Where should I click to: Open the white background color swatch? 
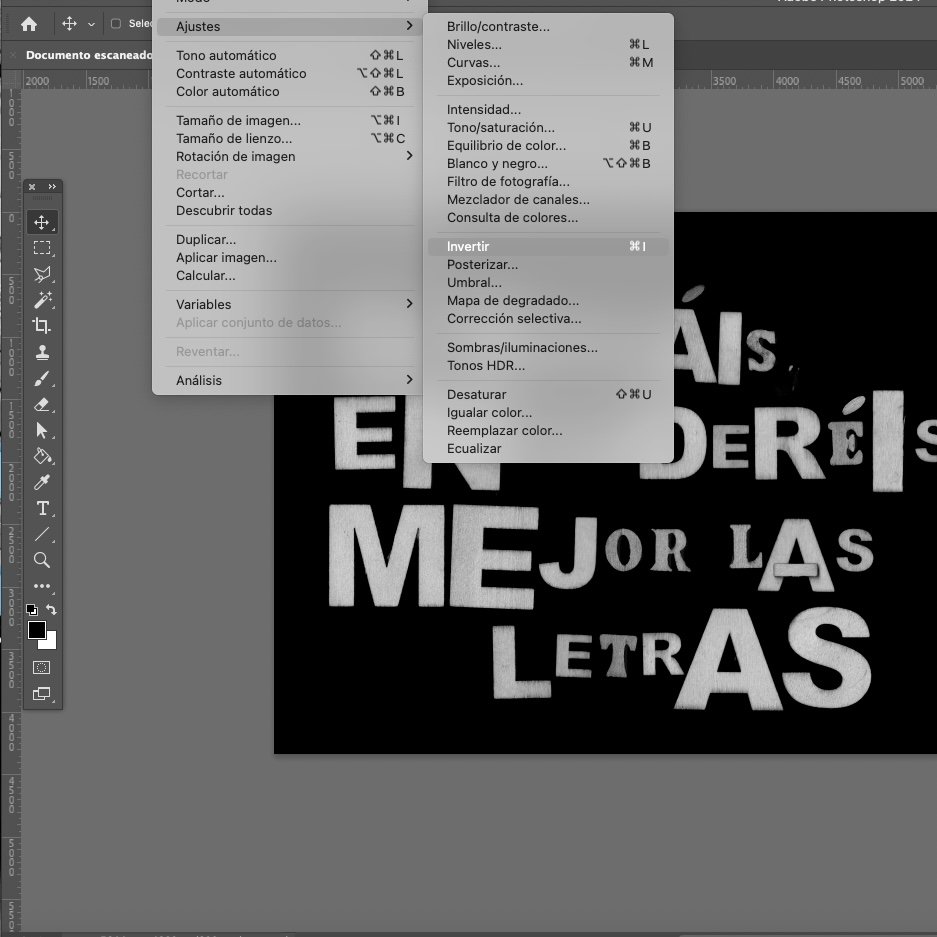point(50,642)
